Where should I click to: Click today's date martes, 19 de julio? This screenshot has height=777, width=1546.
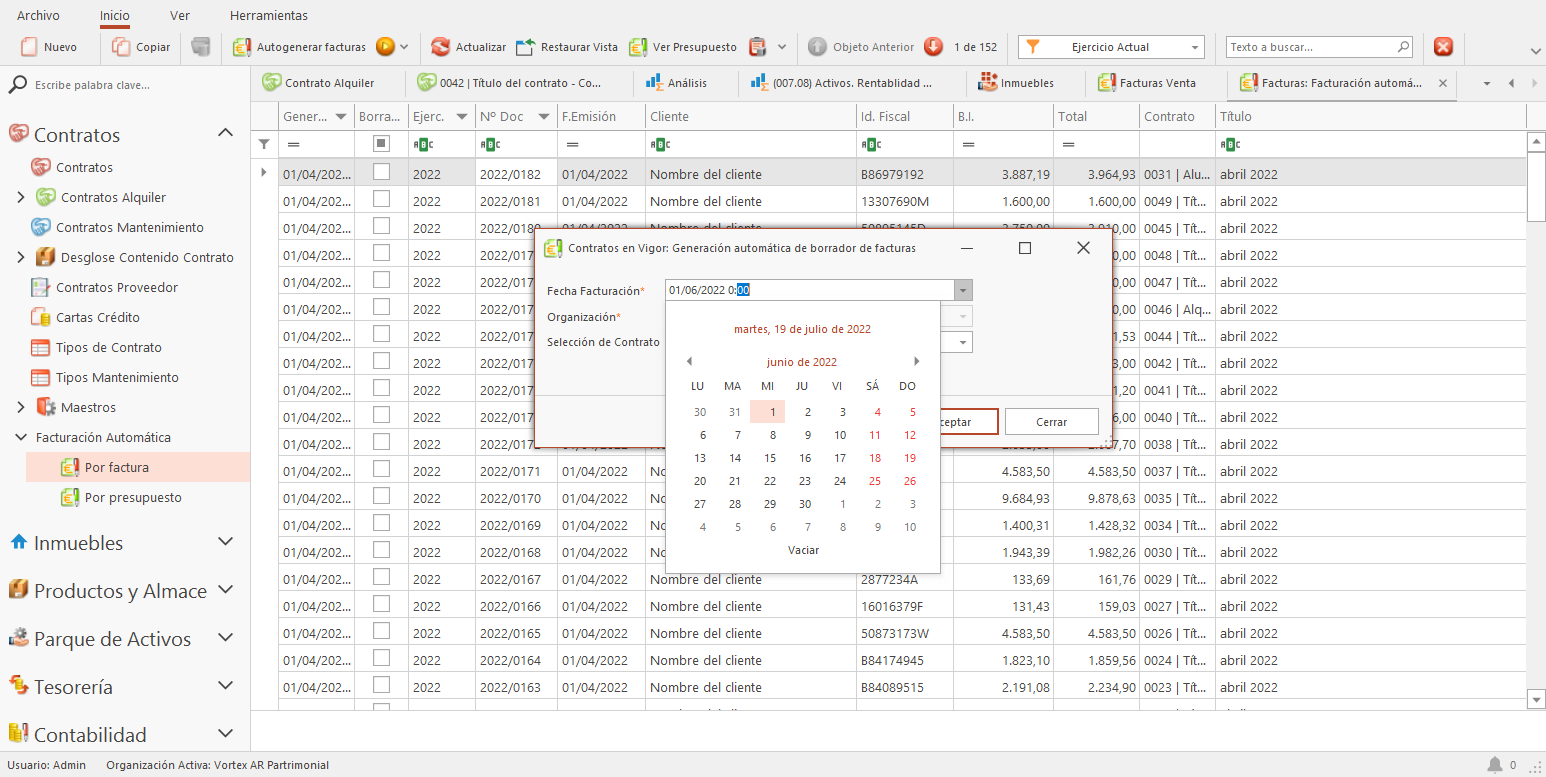point(802,329)
